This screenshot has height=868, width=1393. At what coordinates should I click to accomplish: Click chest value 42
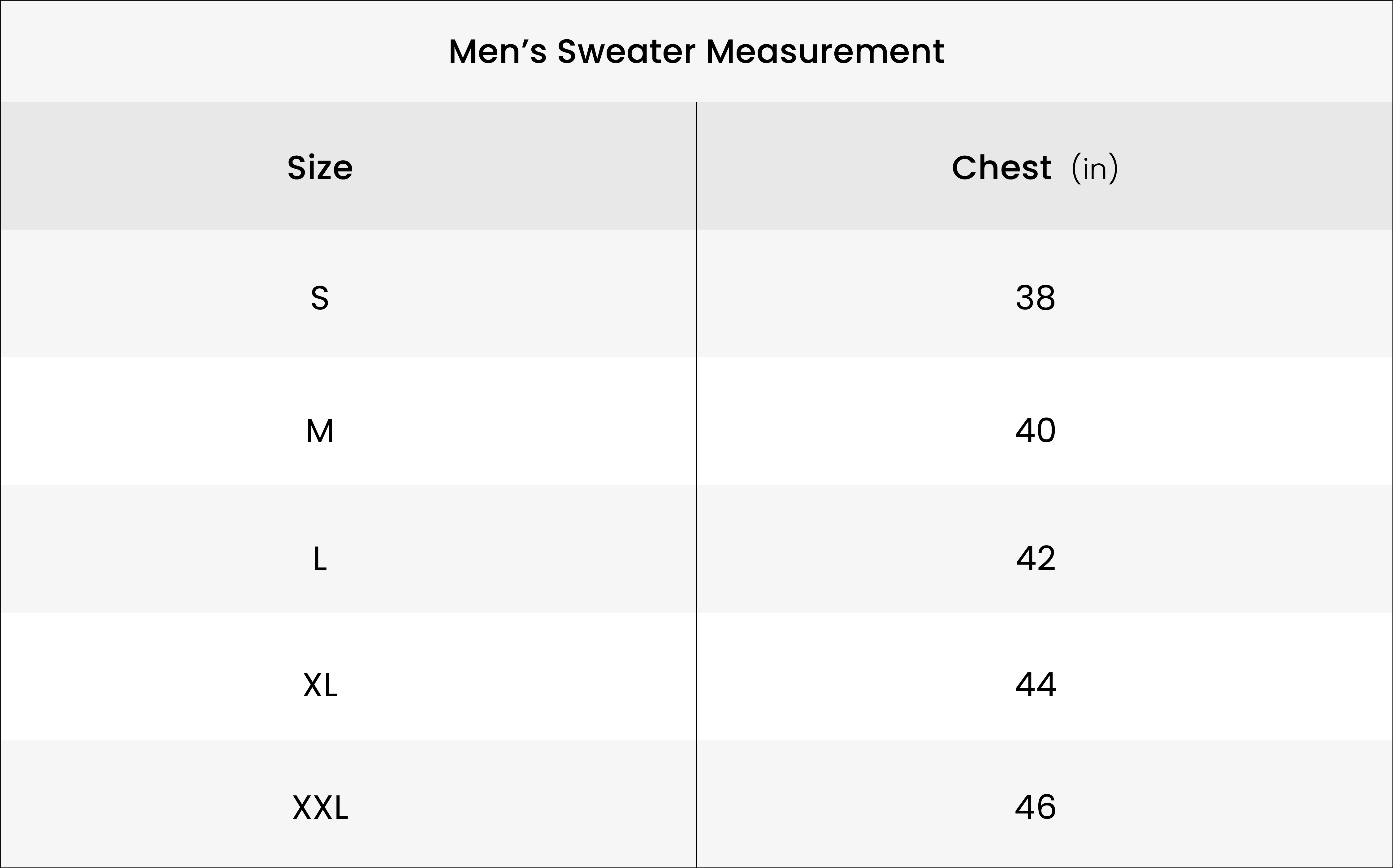(1036, 559)
